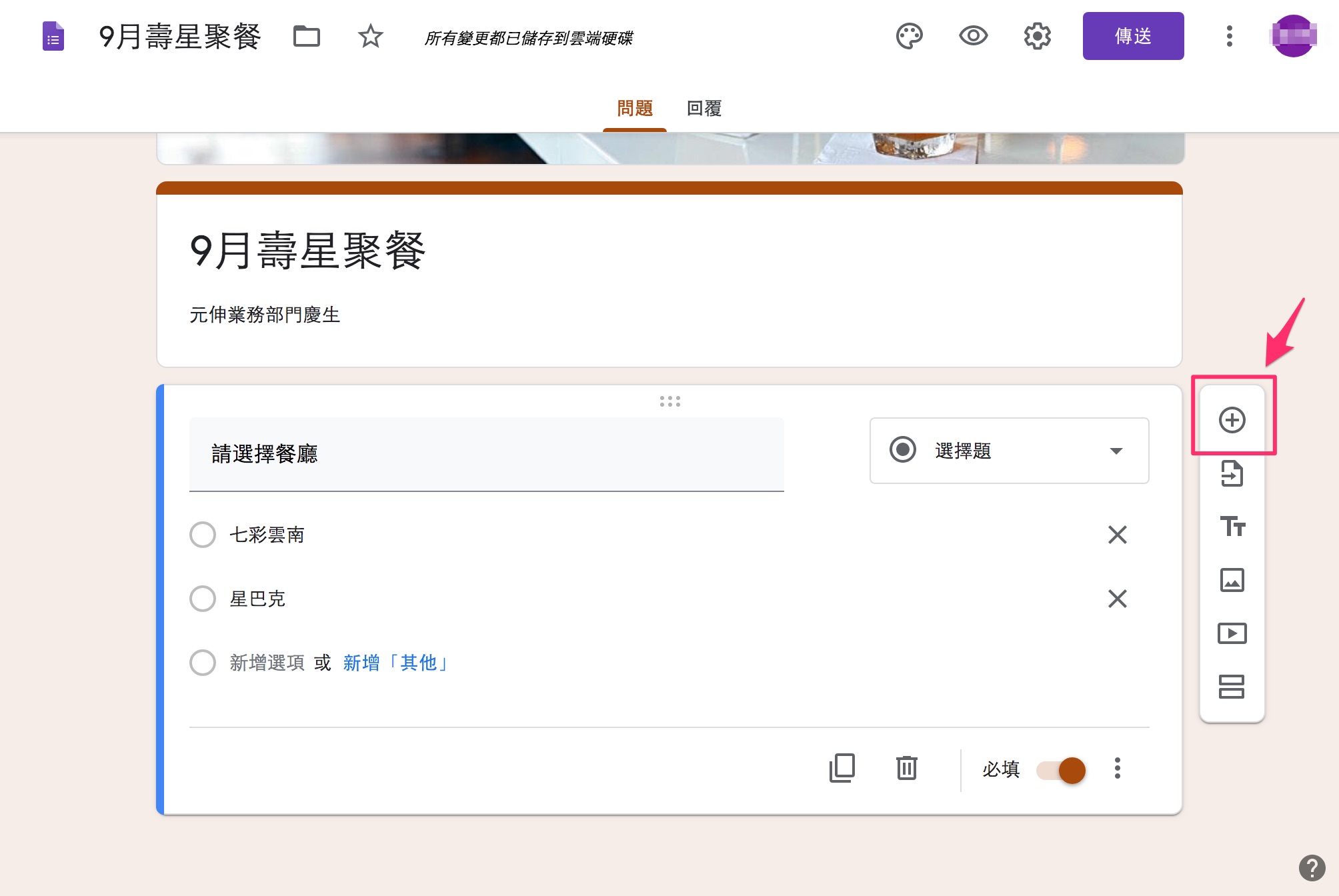Add an image from sidebar
Image resolution: width=1339 pixels, height=896 pixels.
1232,580
